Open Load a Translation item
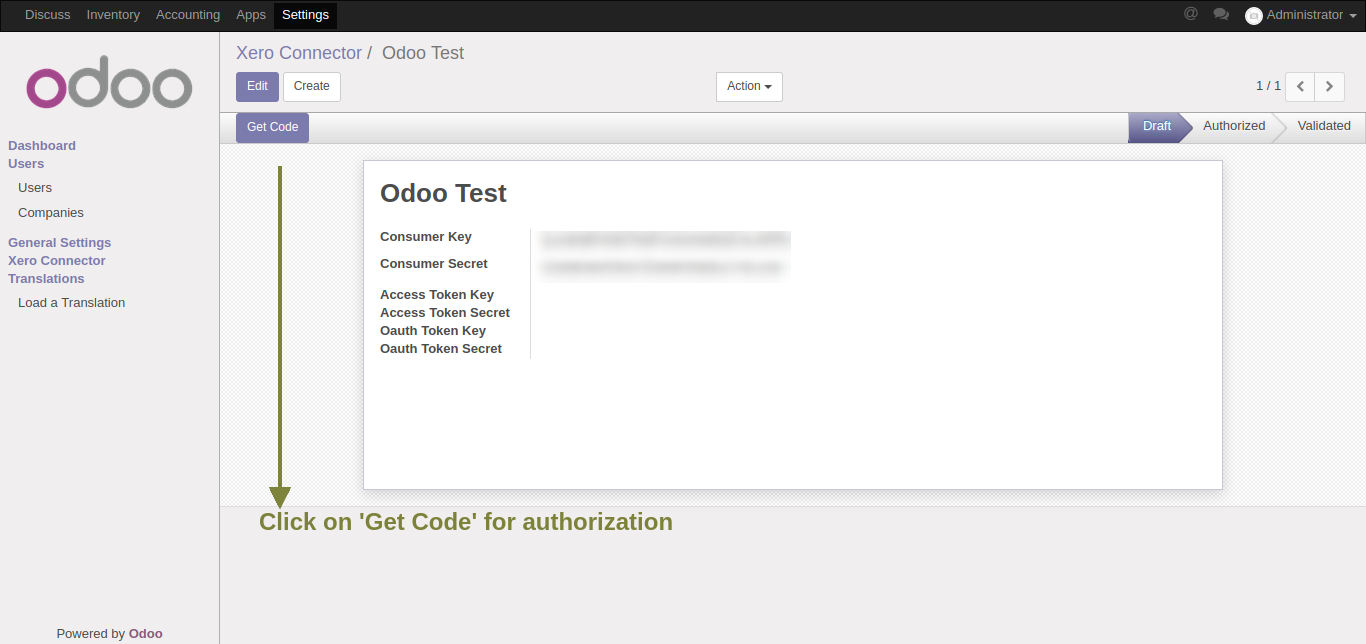The height and width of the screenshot is (644, 1366). (x=72, y=303)
